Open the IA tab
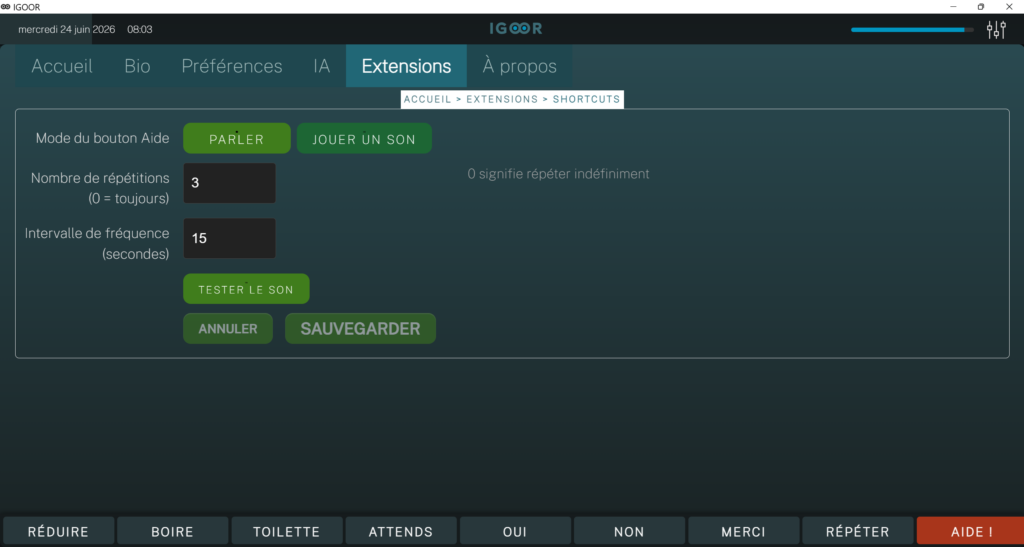The width and height of the screenshot is (1024, 547). tap(321, 66)
